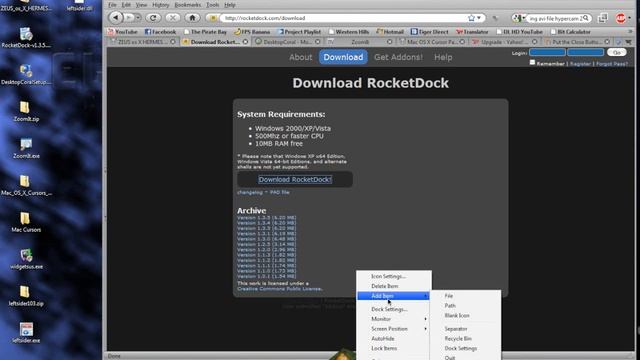The height and width of the screenshot is (360, 640).
Task: Select leftsider.exe on the desktop
Action: 26,333
